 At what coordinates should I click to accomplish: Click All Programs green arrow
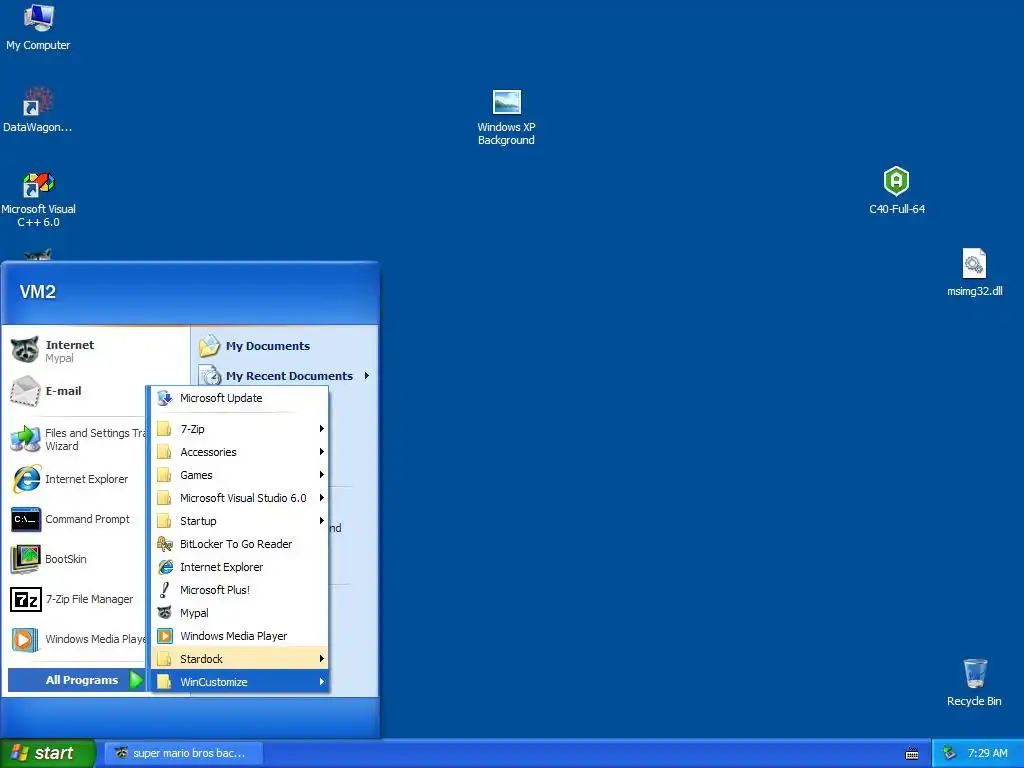[136, 680]
